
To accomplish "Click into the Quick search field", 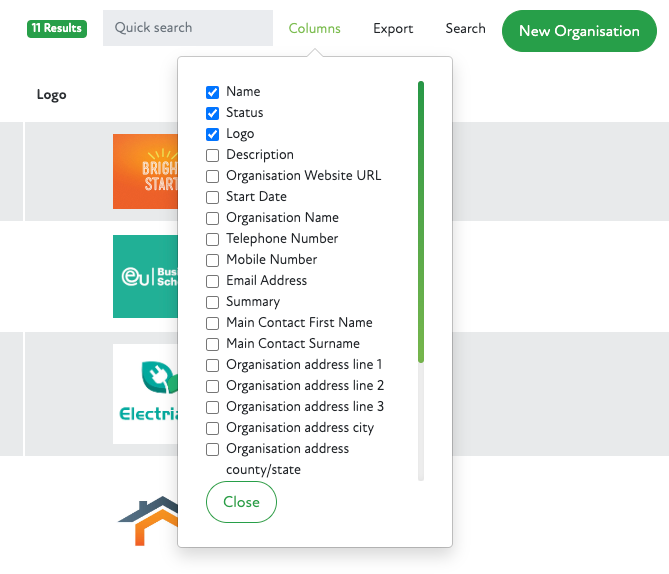I will pos(187,28).
